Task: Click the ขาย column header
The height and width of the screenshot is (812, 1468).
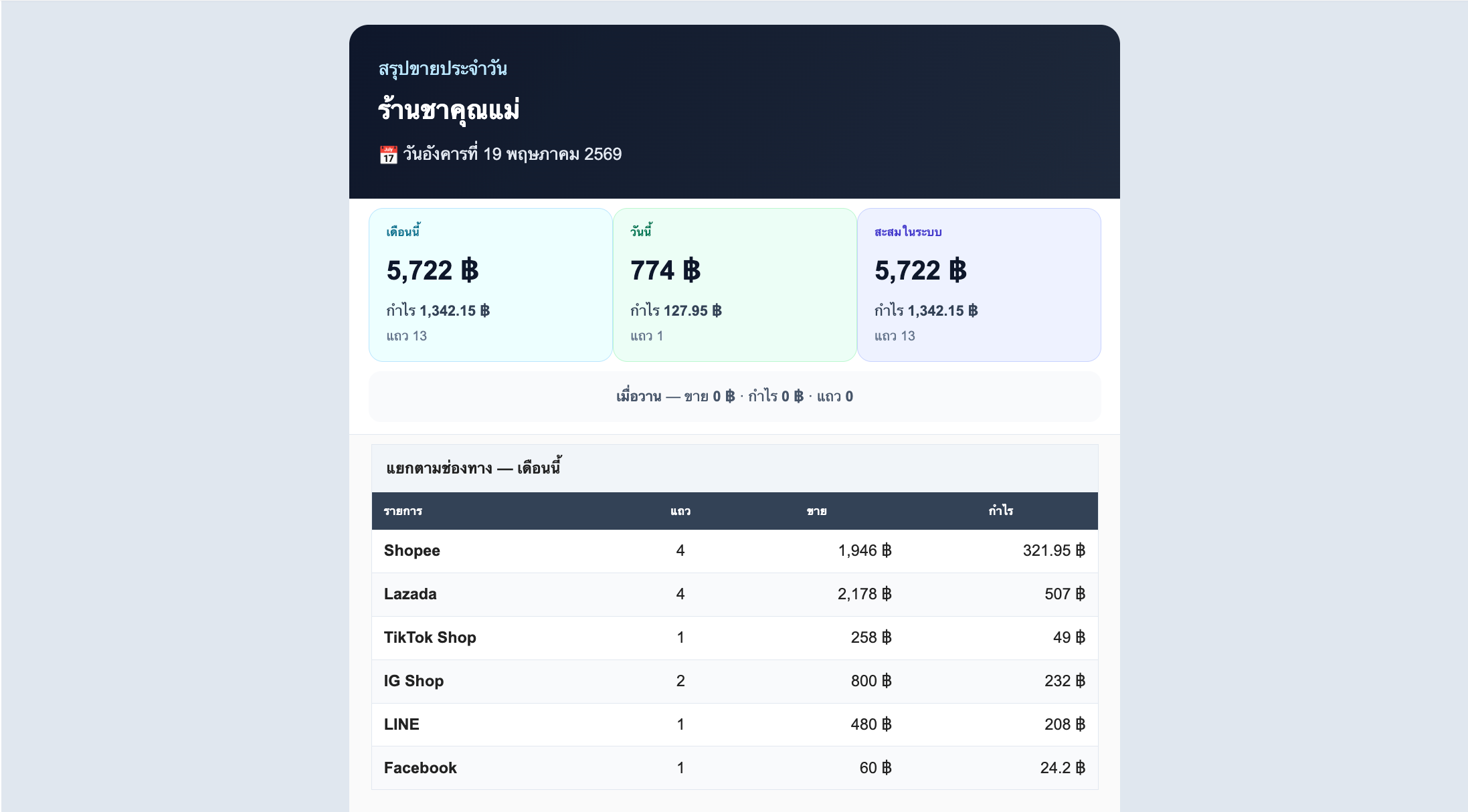Action: pos(816,511)
